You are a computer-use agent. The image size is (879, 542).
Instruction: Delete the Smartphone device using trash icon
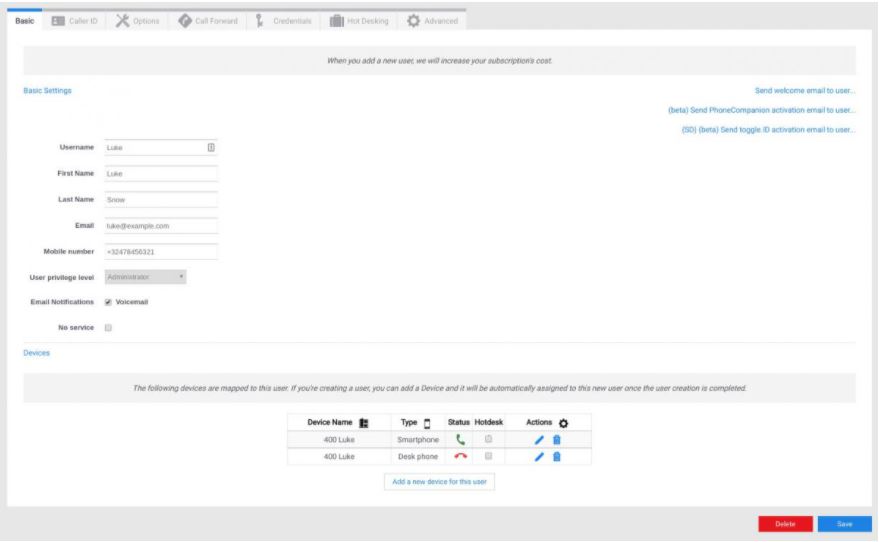click(557, 440)
